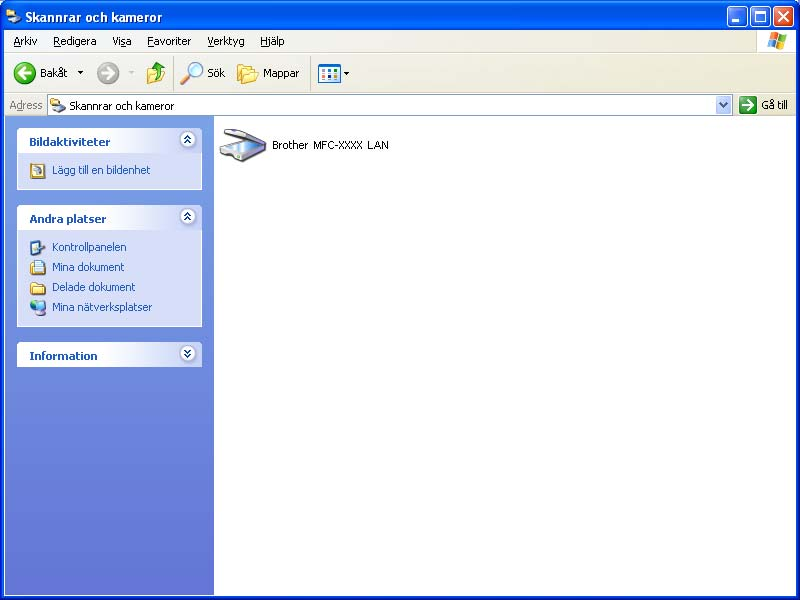Click the Brother MFC-XXXX LAN label
This screenshot has width=800, height=600.
pos(330,145)
